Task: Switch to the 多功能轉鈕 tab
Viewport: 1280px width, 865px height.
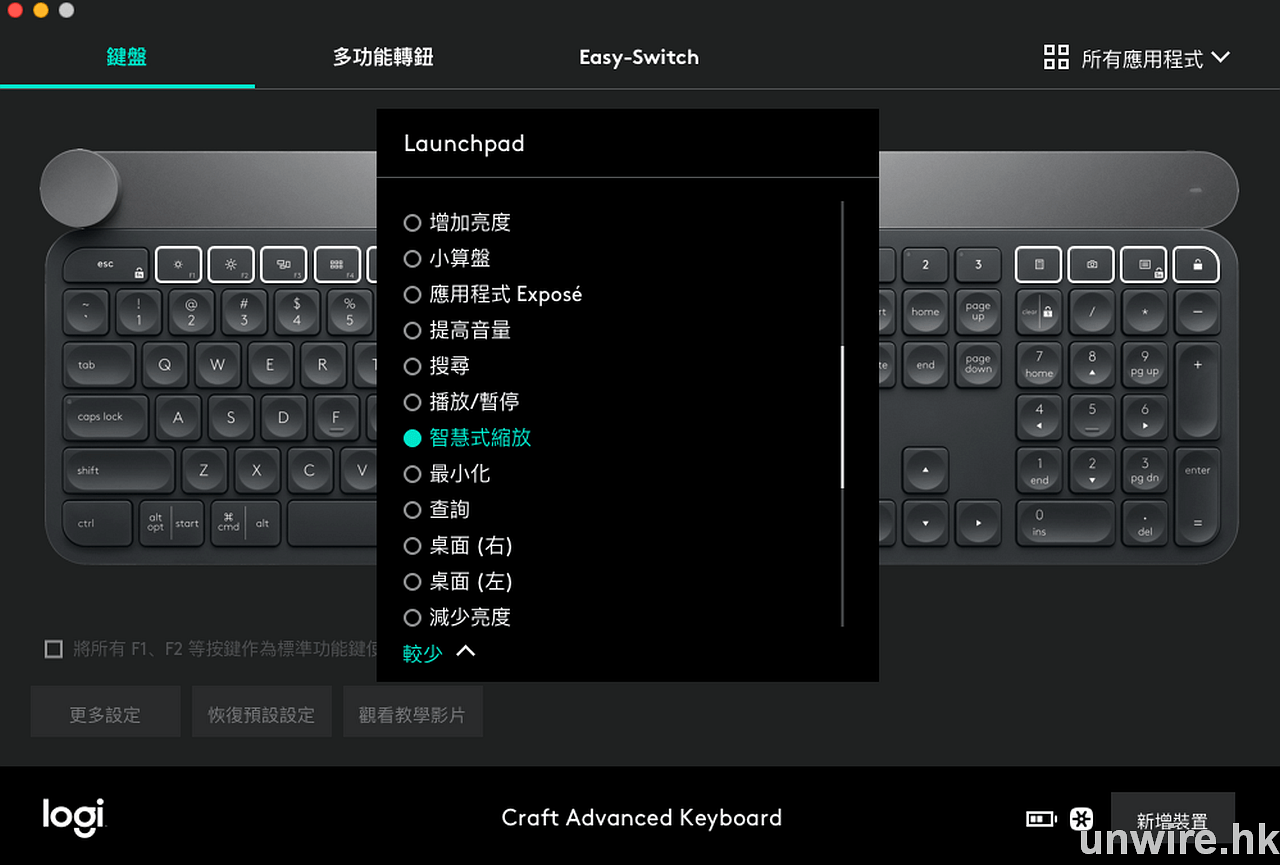Action: [x=383, y=57]
